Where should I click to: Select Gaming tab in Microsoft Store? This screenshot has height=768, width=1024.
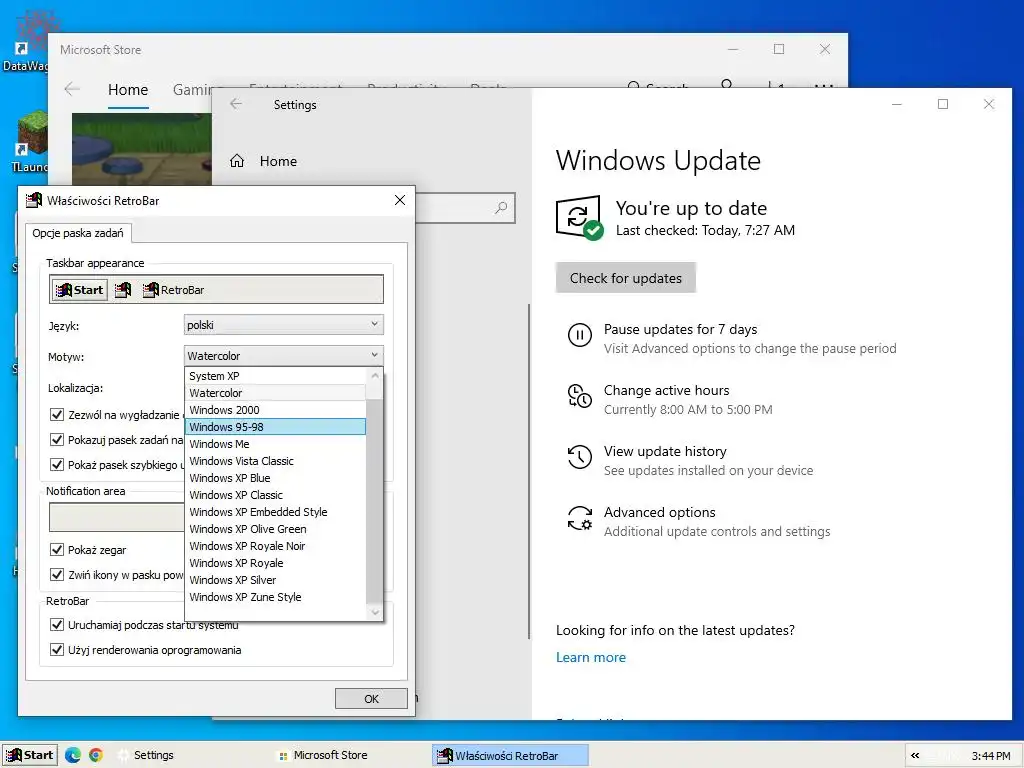197,89
